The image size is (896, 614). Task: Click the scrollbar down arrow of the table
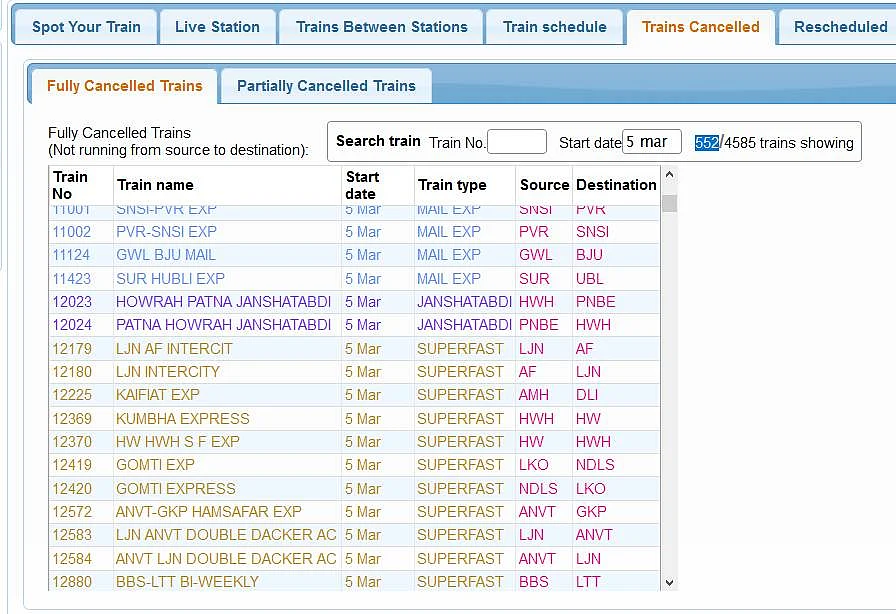coord(670,583)
